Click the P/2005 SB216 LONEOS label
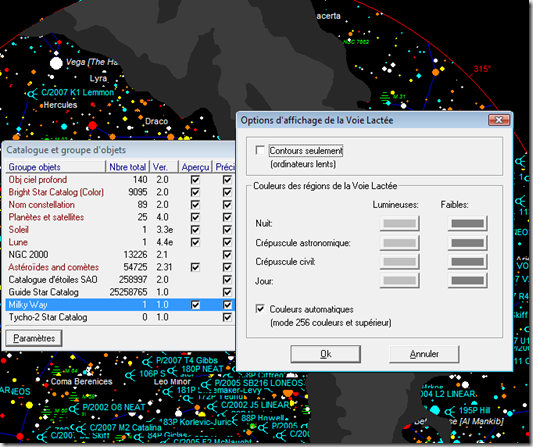533x447 pixels. [259, 383]
